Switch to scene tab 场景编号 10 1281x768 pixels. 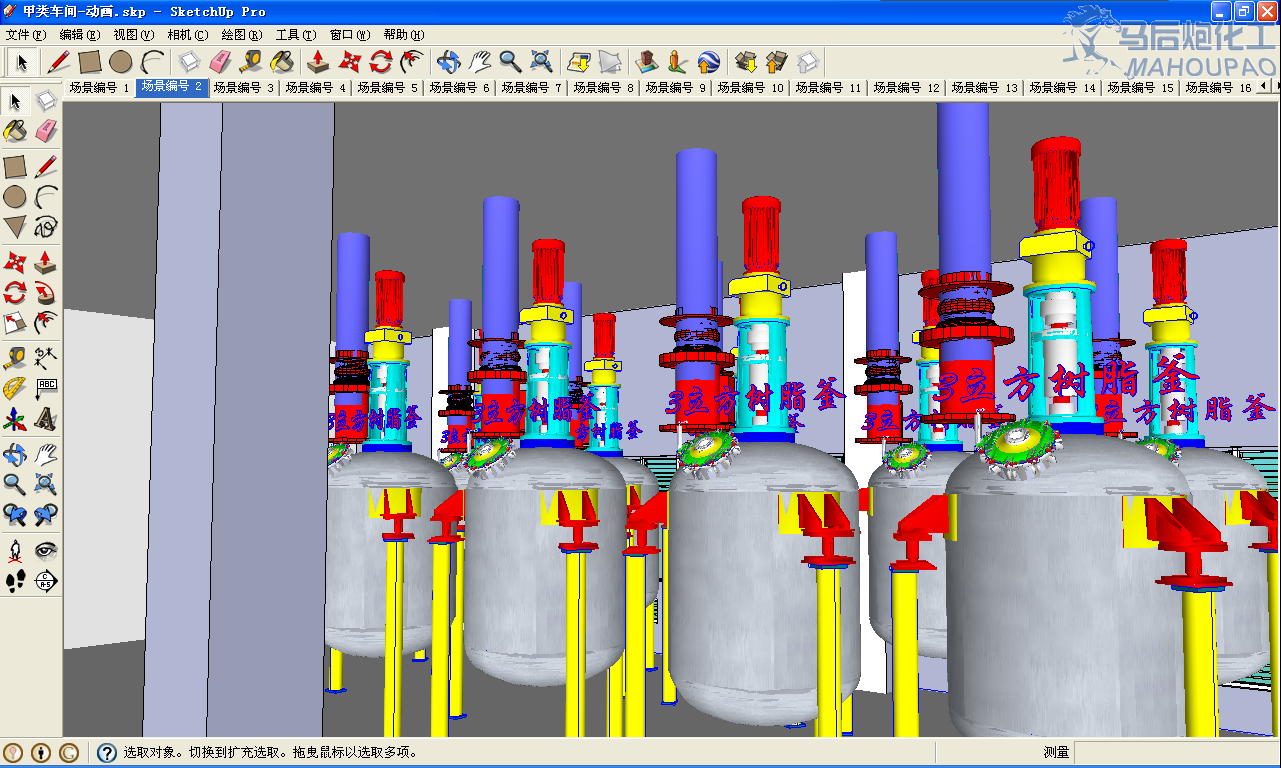(x=750, y=88)
